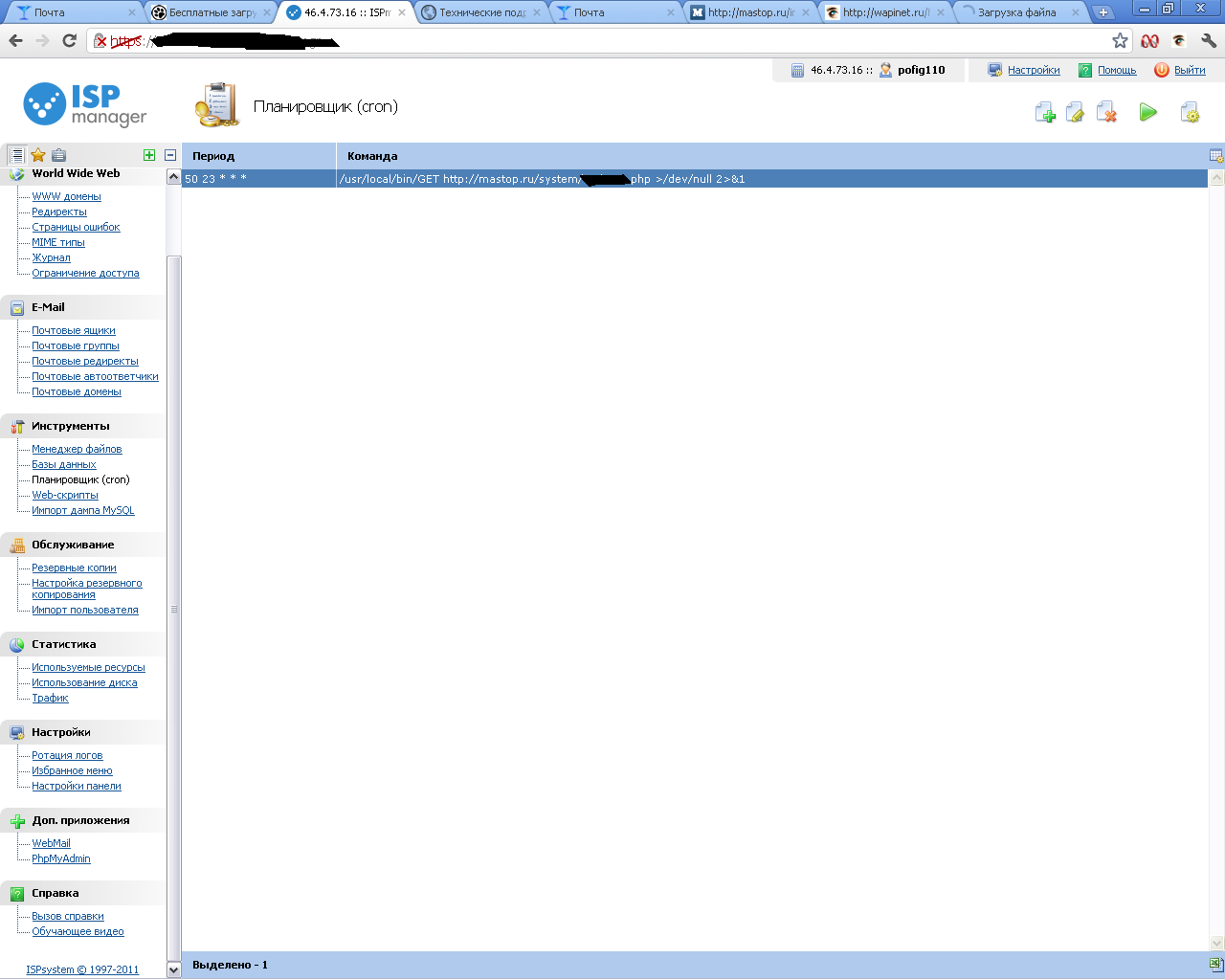This screenshot has width=1225, height=980.
Task: Open table column settings icon
Action: click(x=1216, y=156)
